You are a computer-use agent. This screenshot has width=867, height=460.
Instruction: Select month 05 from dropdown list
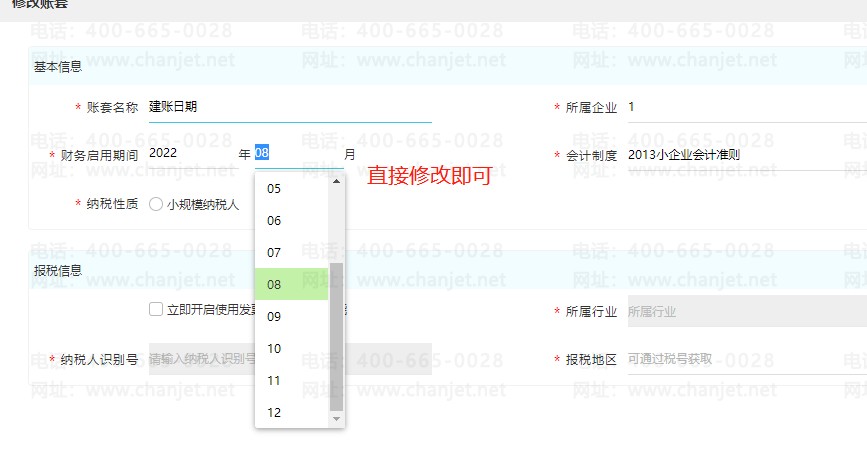(291, 189)
